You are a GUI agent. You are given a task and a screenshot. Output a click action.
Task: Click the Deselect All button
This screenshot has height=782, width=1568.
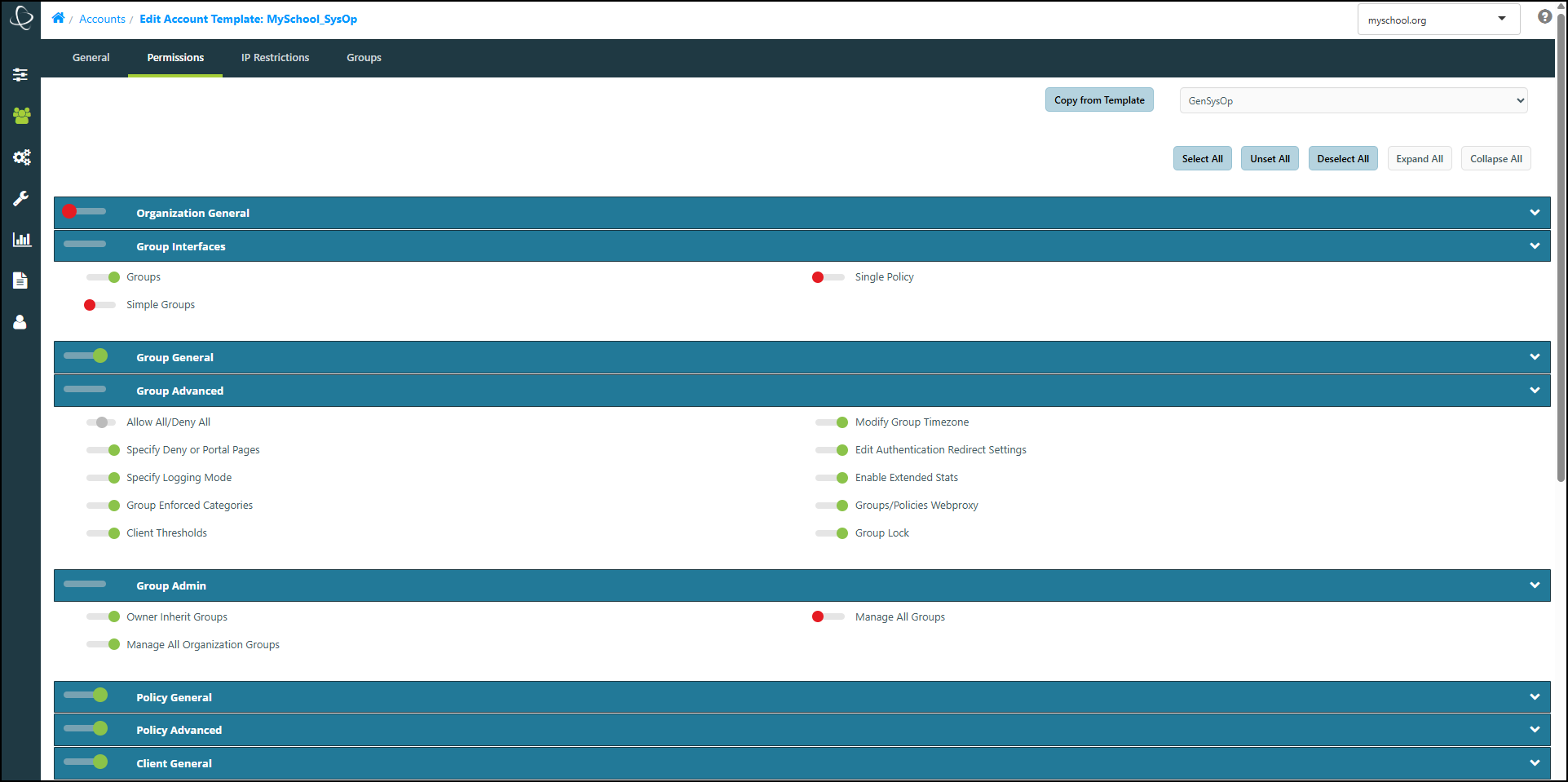(1343, 158)
